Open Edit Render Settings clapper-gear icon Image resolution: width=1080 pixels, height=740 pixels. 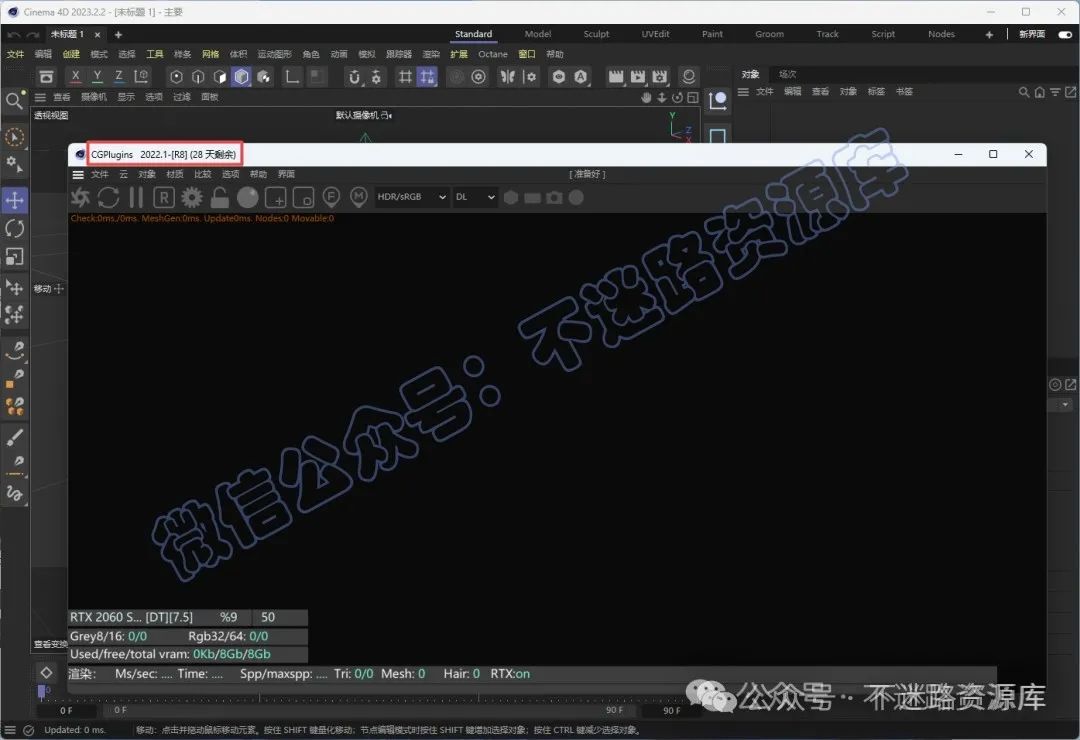(660, 77)
